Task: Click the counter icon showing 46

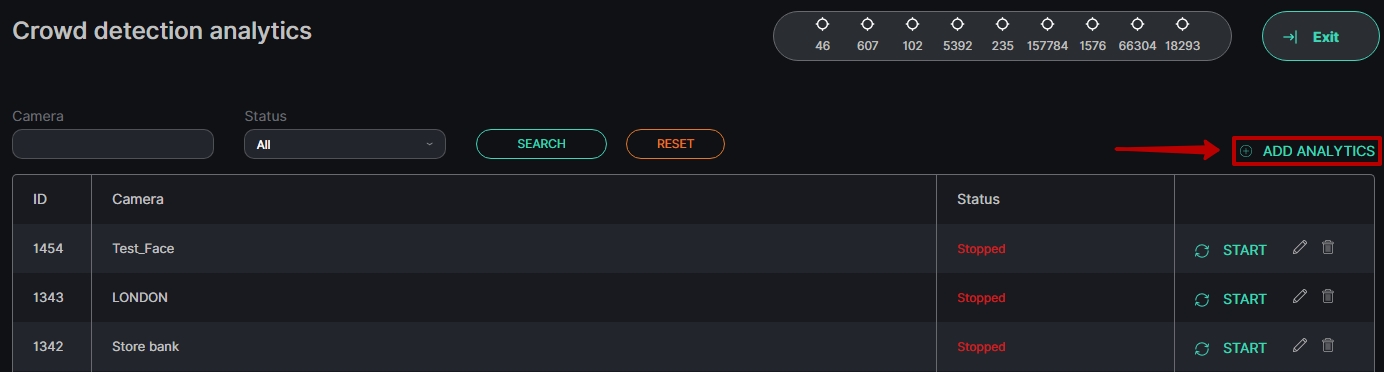Action: click(x=822, y=24)
